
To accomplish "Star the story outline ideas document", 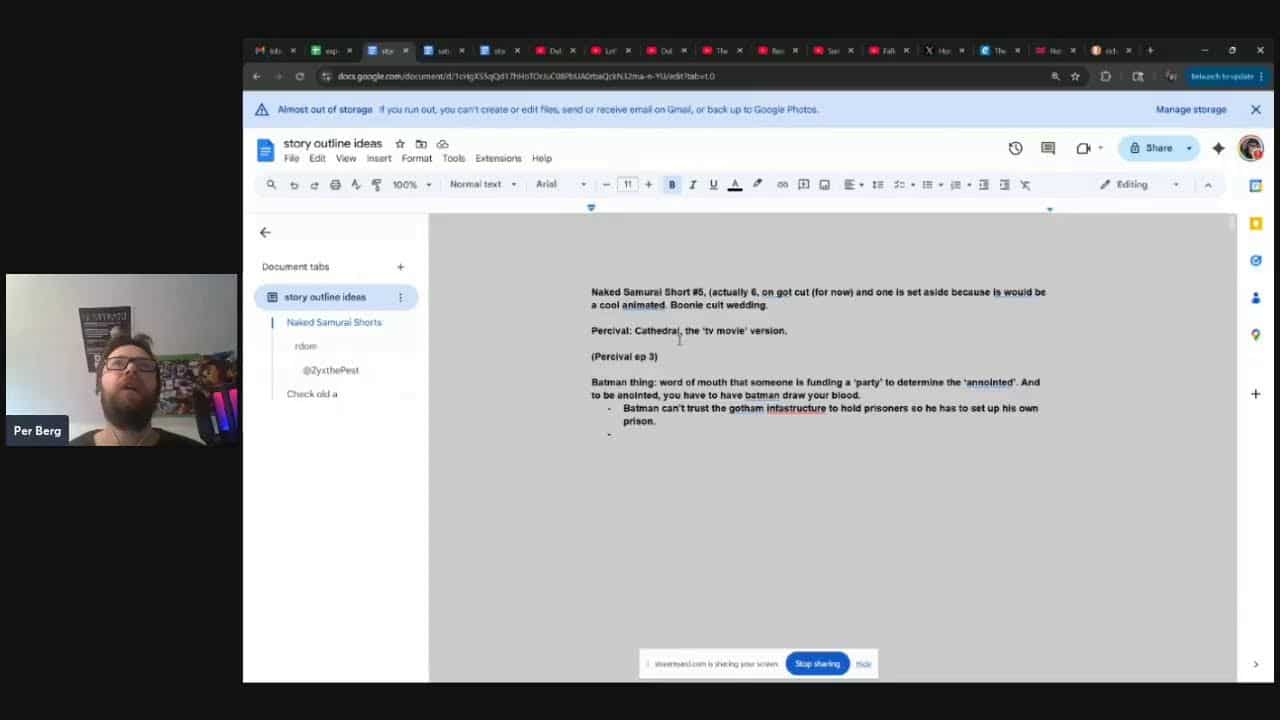I will point(400,144).
